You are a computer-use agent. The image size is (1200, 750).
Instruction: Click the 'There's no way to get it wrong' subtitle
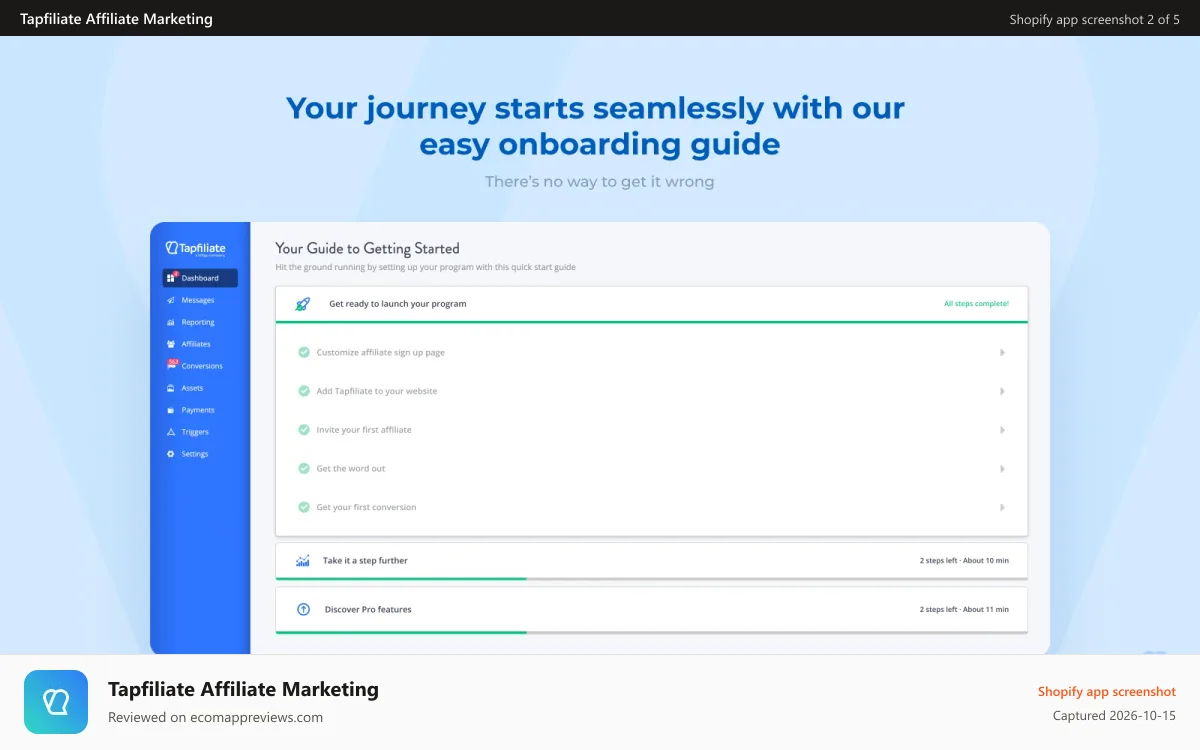click(600, 182)
